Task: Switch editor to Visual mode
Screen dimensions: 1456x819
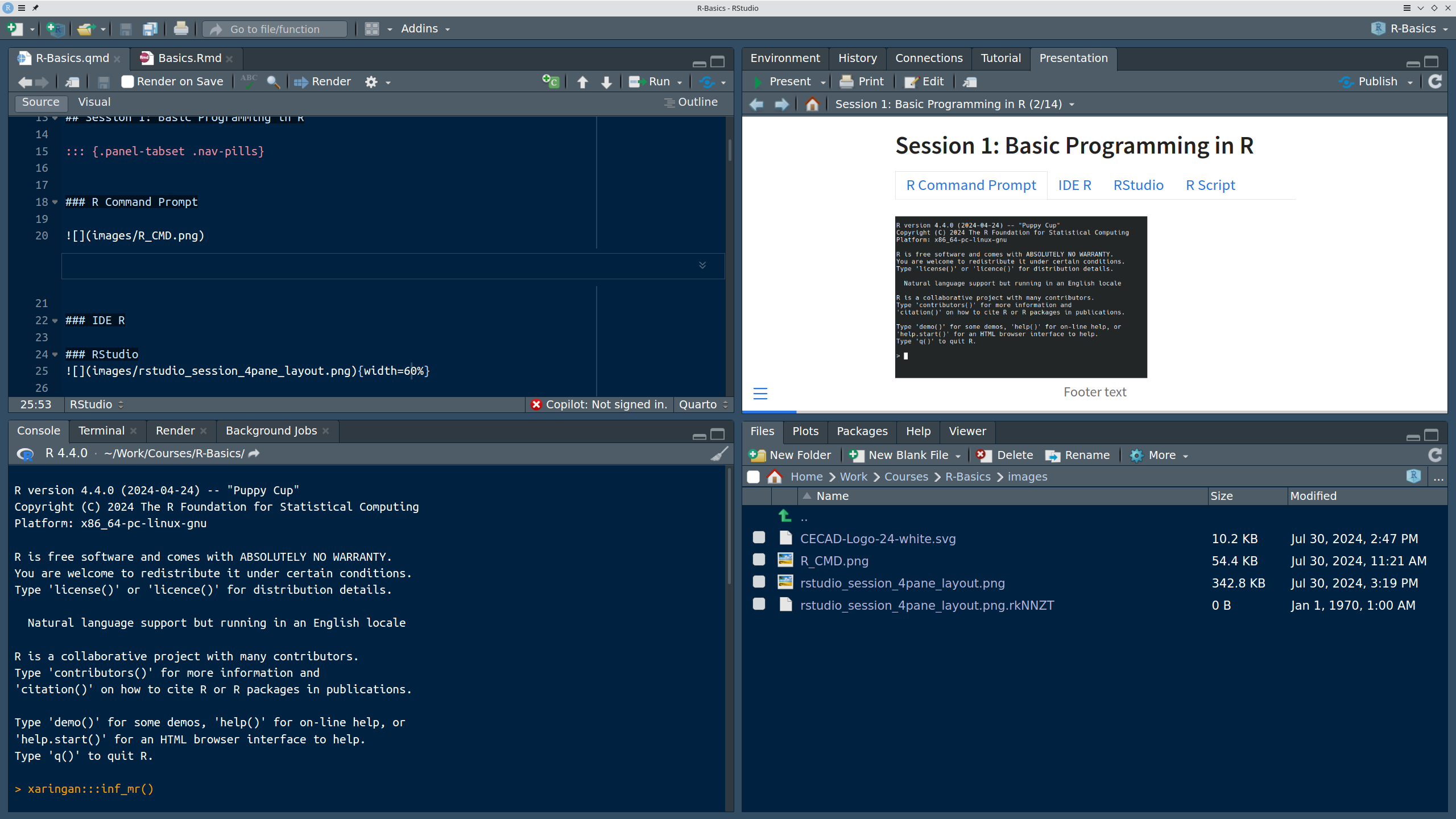Action: pyautogui.click(x=94, y=102)
